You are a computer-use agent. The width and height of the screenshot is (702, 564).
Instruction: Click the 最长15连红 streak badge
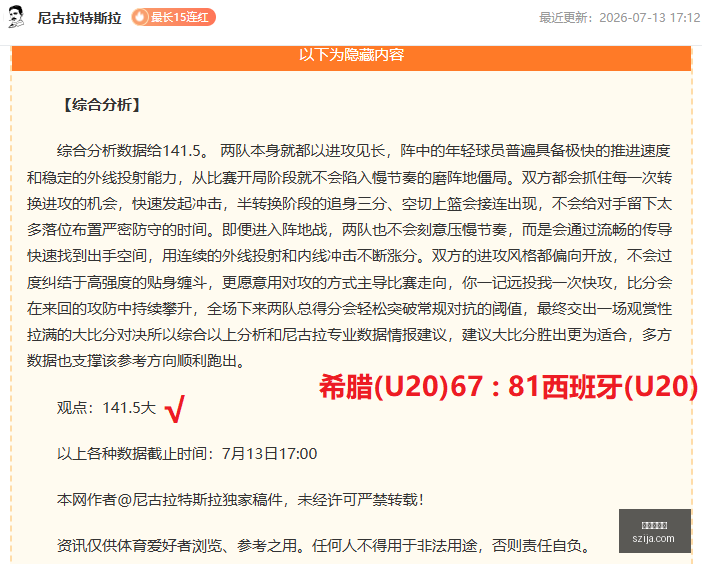[x=173, y=17]
